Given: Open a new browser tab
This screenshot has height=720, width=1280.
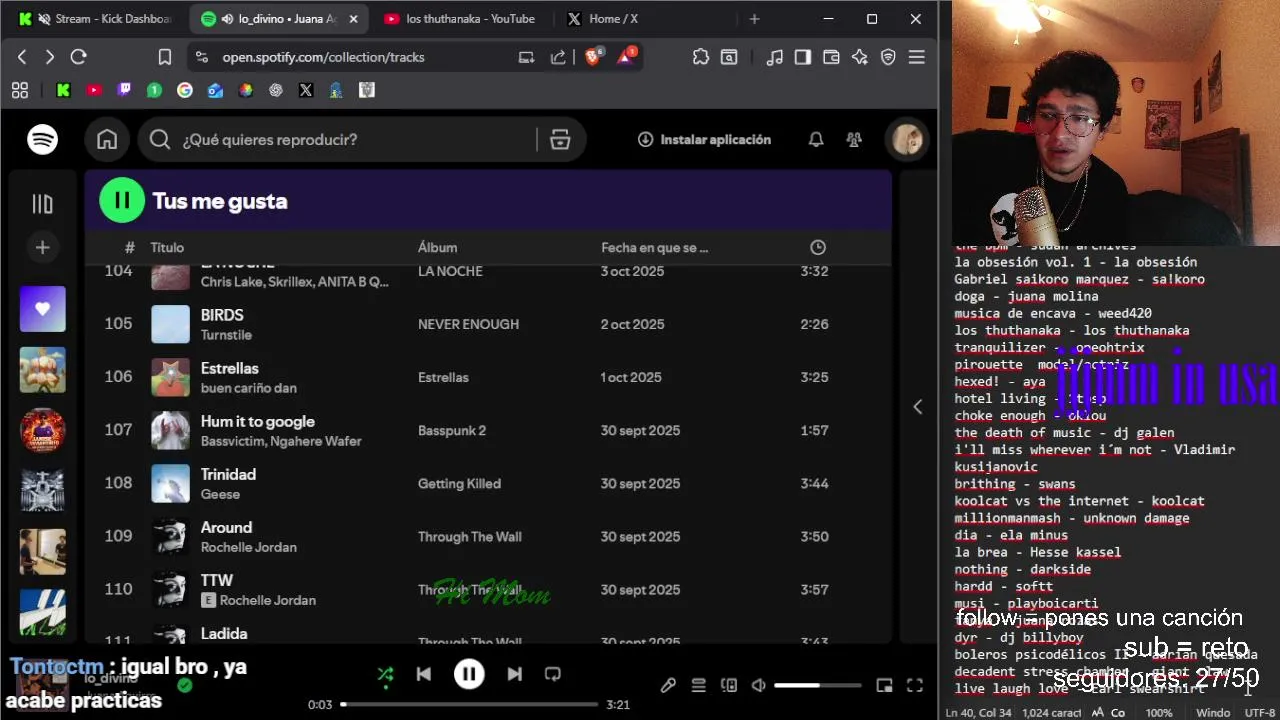Looking at the screenshot, I should (x=754, y=19).
